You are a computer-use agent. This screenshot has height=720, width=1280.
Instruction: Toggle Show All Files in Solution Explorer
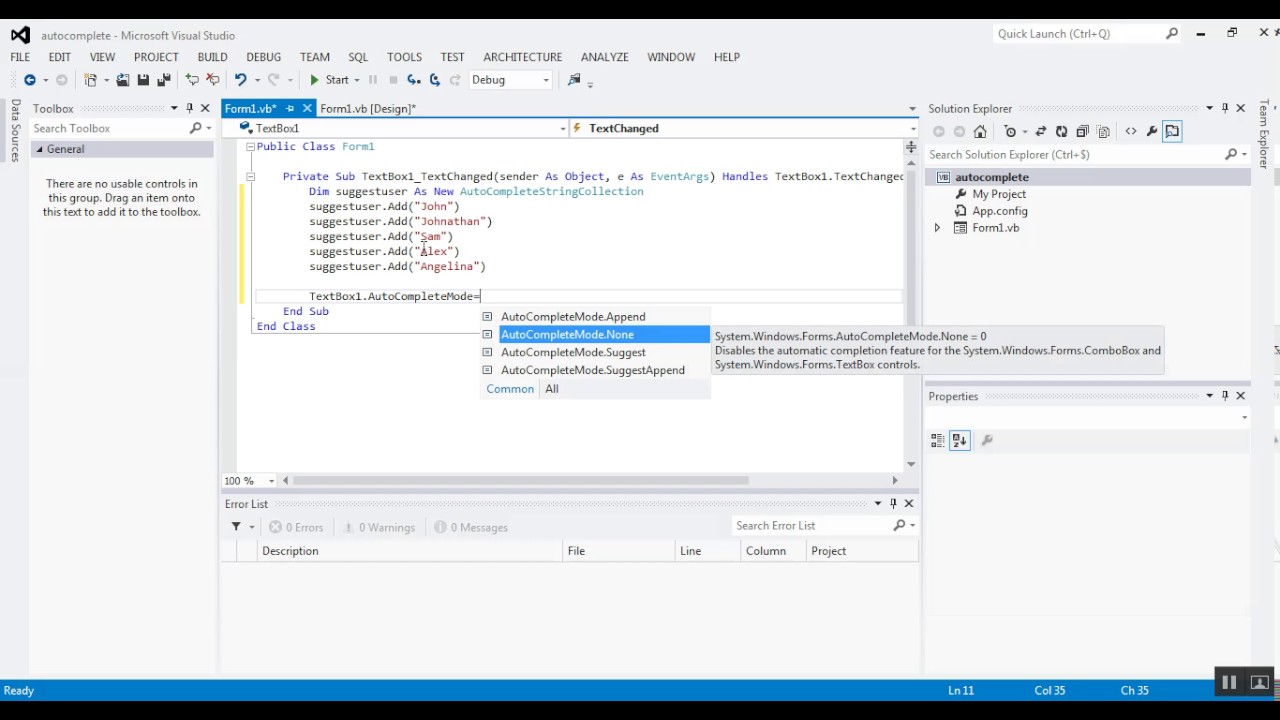[x=1103, y=131]
